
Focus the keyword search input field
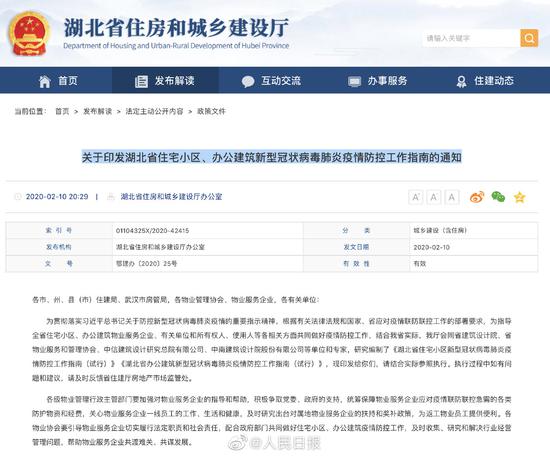pyautogui.click(x=471, y=38)
